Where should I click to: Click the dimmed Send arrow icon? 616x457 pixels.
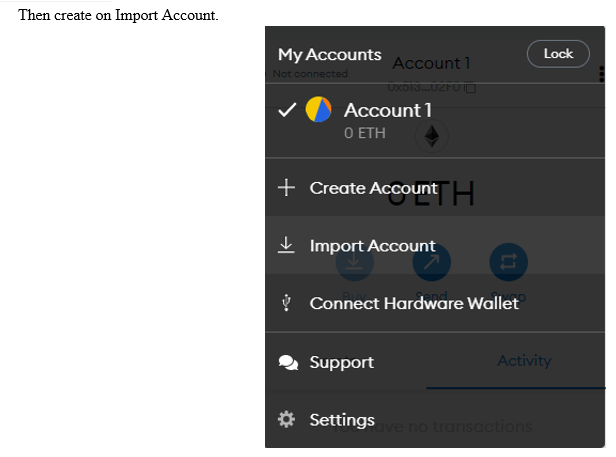pyautogui.click(x=431, y=262)
